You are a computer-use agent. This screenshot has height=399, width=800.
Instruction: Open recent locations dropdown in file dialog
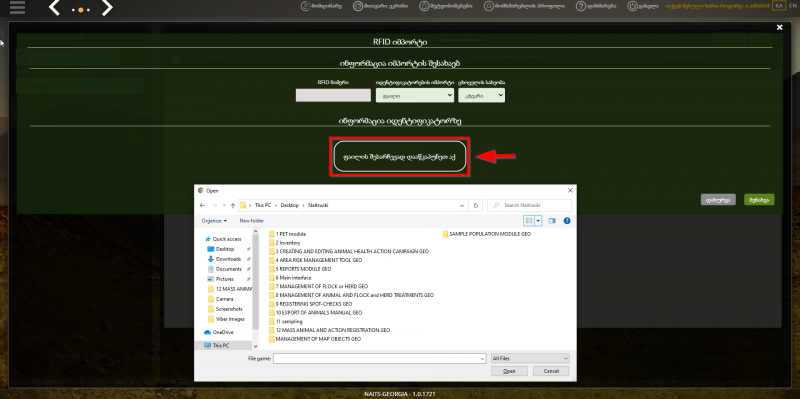[x=224, y=205]
